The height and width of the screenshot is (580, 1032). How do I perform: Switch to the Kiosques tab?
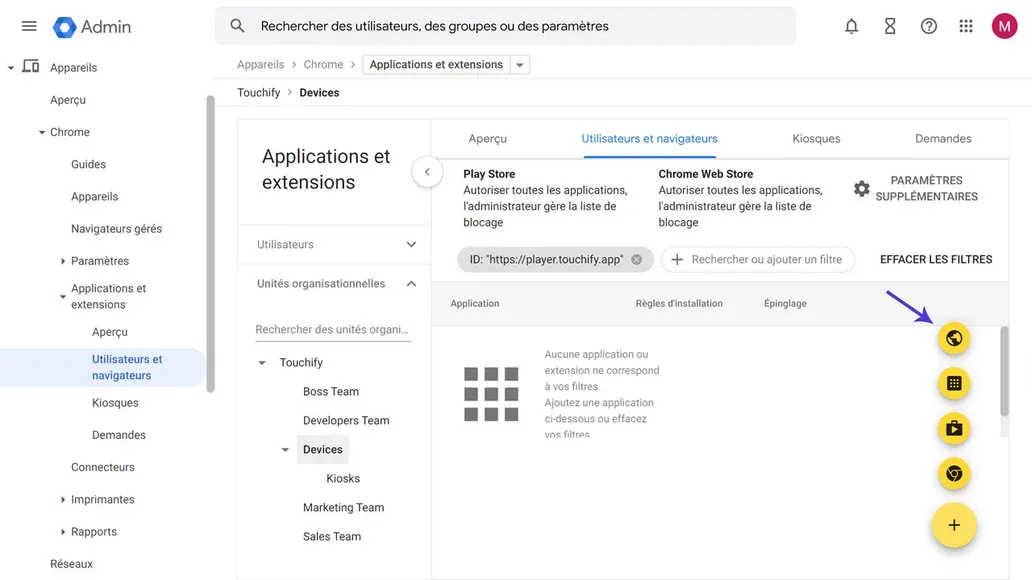click(815, 138)
